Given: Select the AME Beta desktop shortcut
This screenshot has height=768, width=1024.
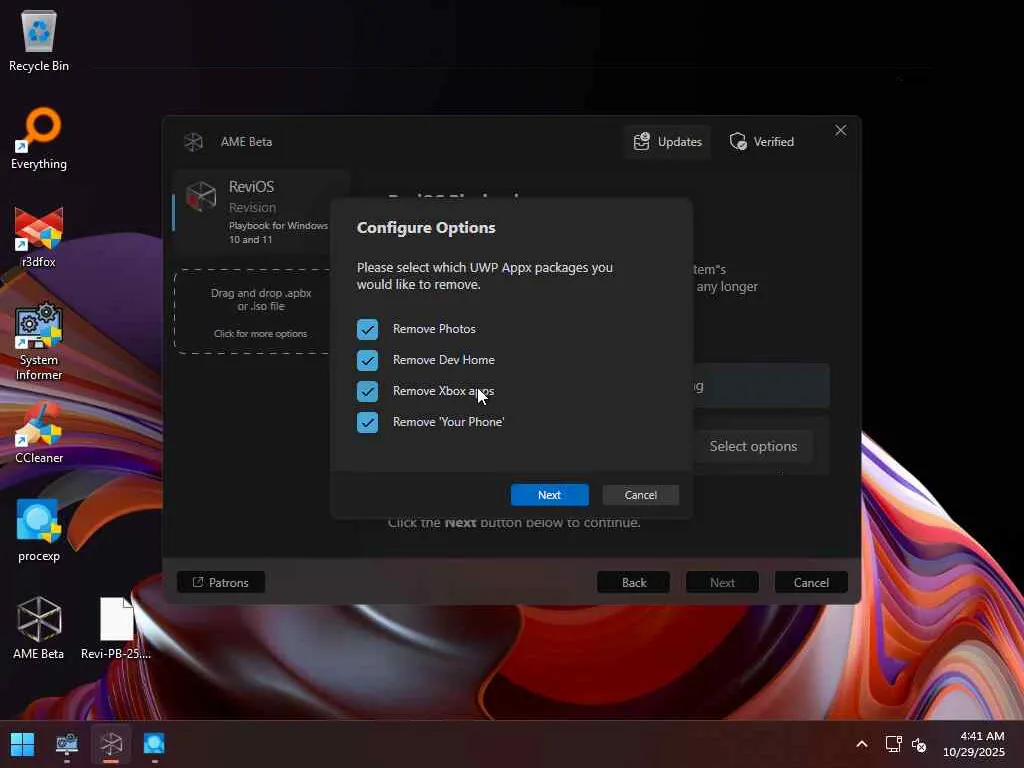Looking at the screenshot, I should pyautogui.click(x=39, y=628).
